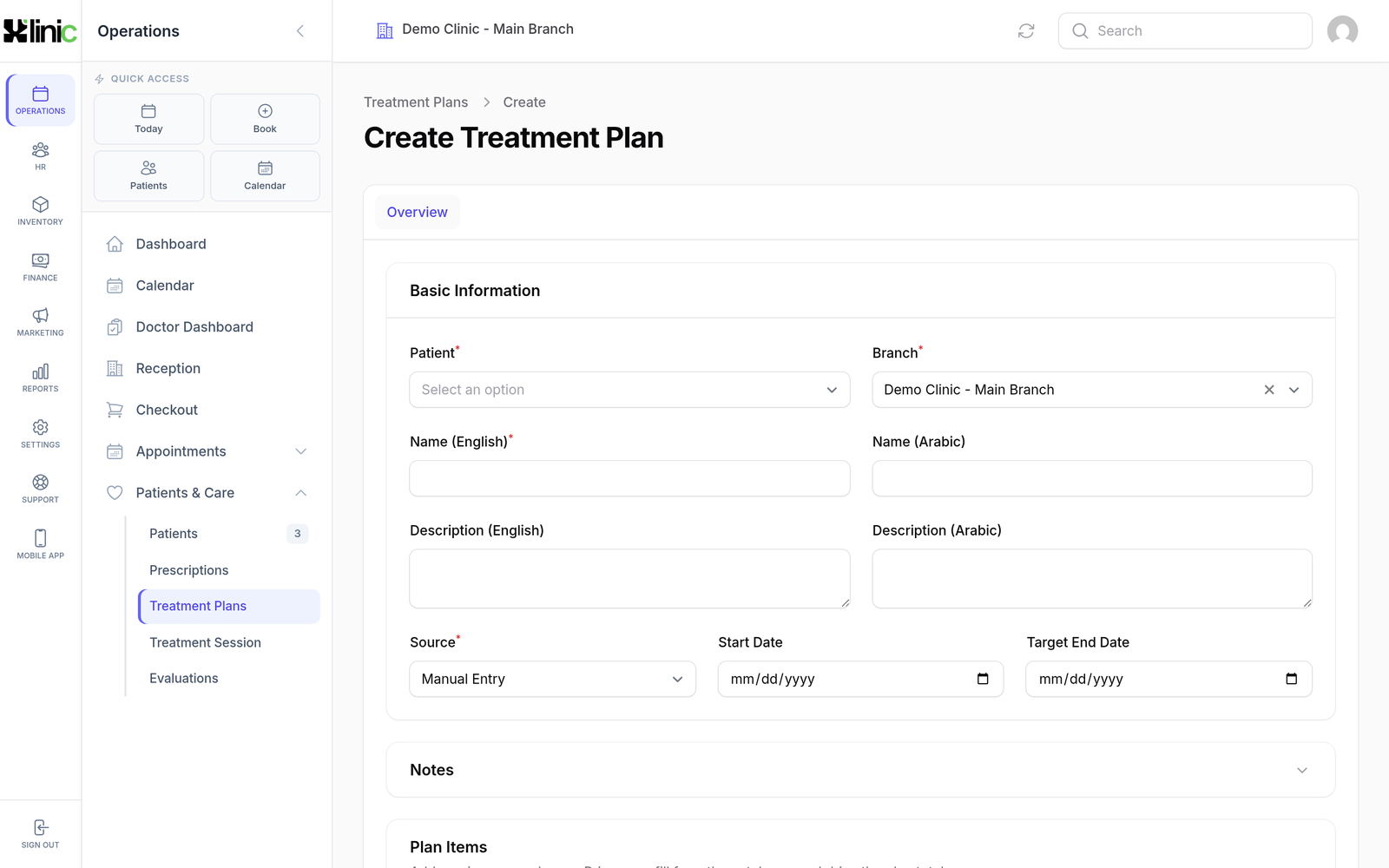
Task: Open the Patients submenu item
Action: click(229, 534)
